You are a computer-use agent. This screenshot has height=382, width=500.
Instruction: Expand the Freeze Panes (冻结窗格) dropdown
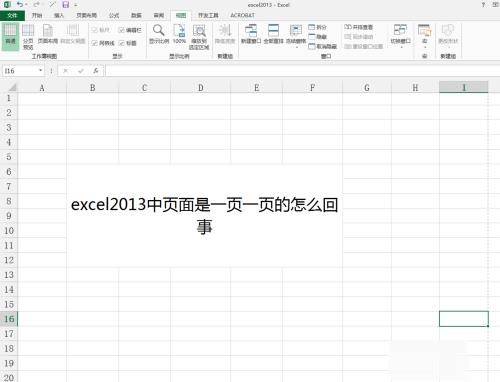(x=296, y=37)
